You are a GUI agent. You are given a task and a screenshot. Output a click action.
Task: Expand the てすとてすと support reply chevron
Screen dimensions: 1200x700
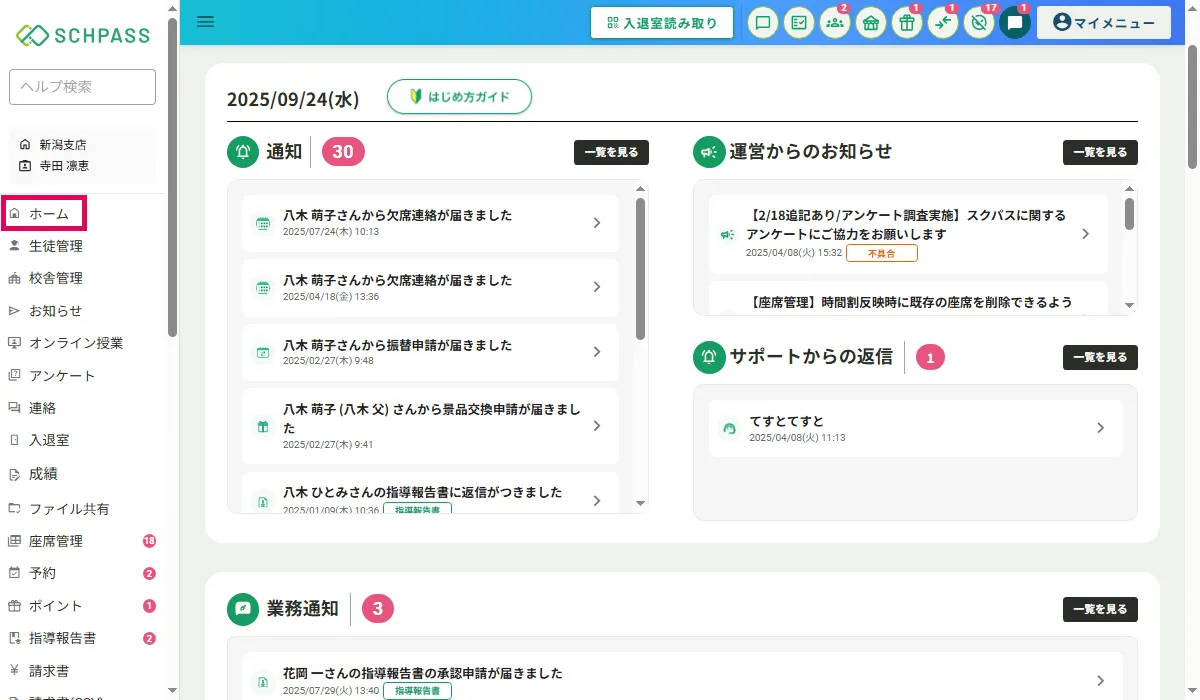[1100, 428]
